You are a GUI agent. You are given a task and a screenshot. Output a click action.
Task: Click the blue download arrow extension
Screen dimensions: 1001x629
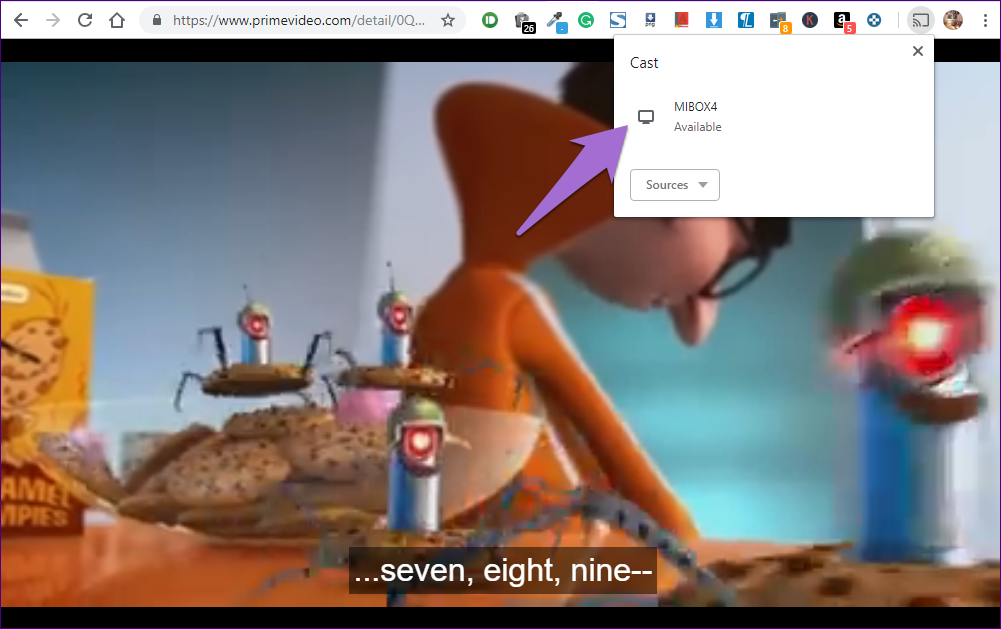point(714,20)
